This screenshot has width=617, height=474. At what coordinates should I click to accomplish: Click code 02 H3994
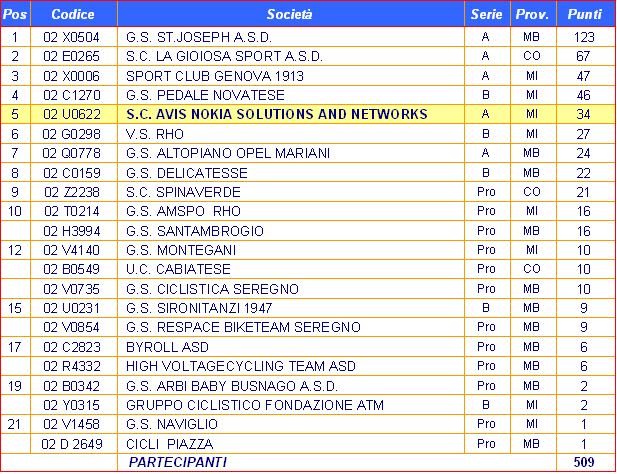coord(72,231)
